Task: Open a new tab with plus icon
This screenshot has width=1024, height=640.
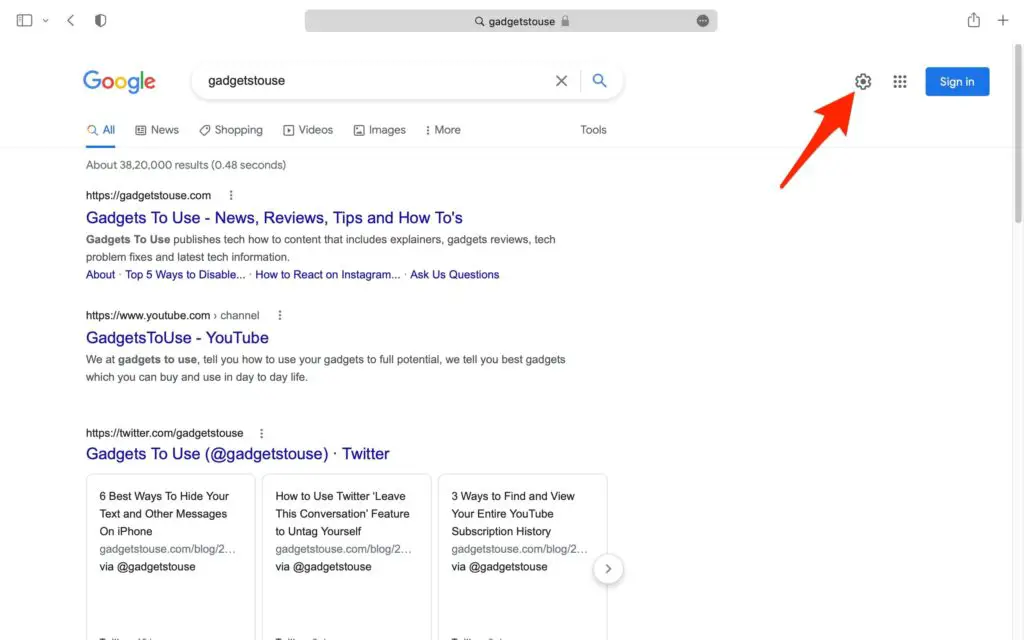Action: [x=1003, y=20]
